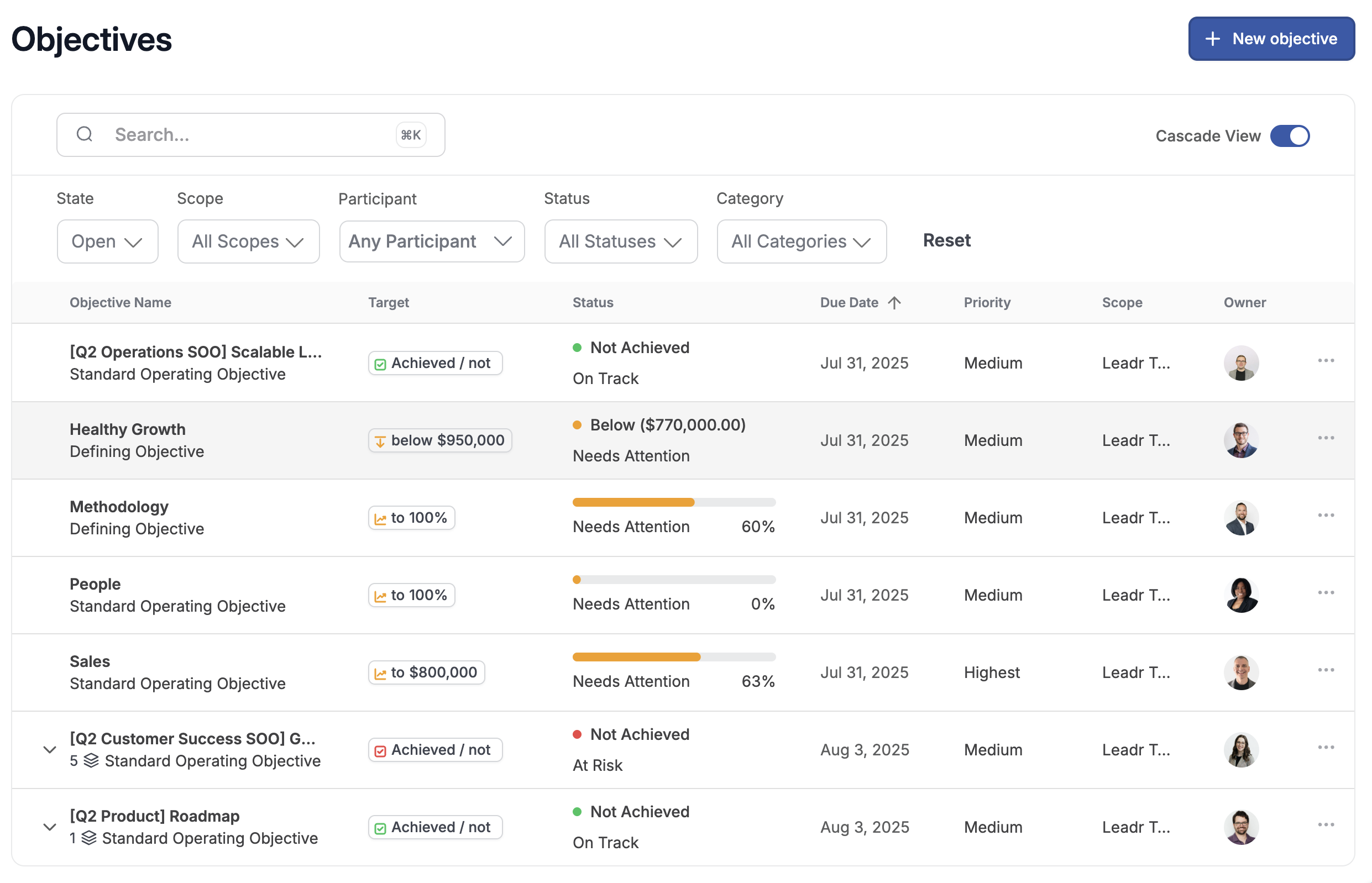Open three-dot menu for Healthy Growth row
The height and width of the screenshot is (883, 1372).
click(1325, 438)
